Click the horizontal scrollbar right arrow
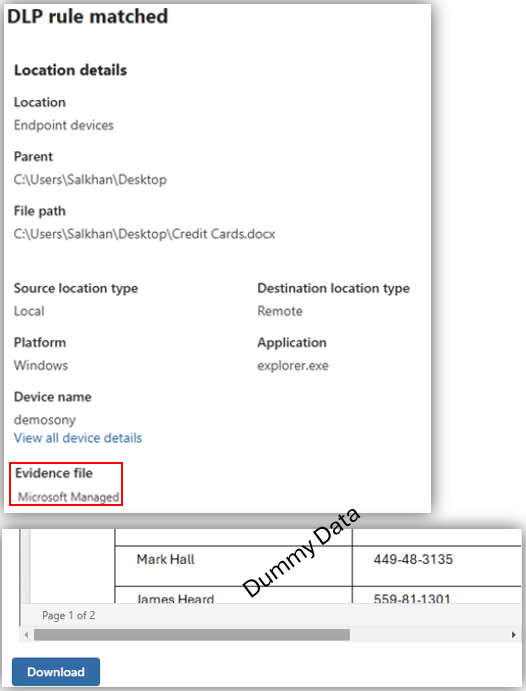Image resolution: width=526 pixels, height=691 pixels. coord(514,635)
